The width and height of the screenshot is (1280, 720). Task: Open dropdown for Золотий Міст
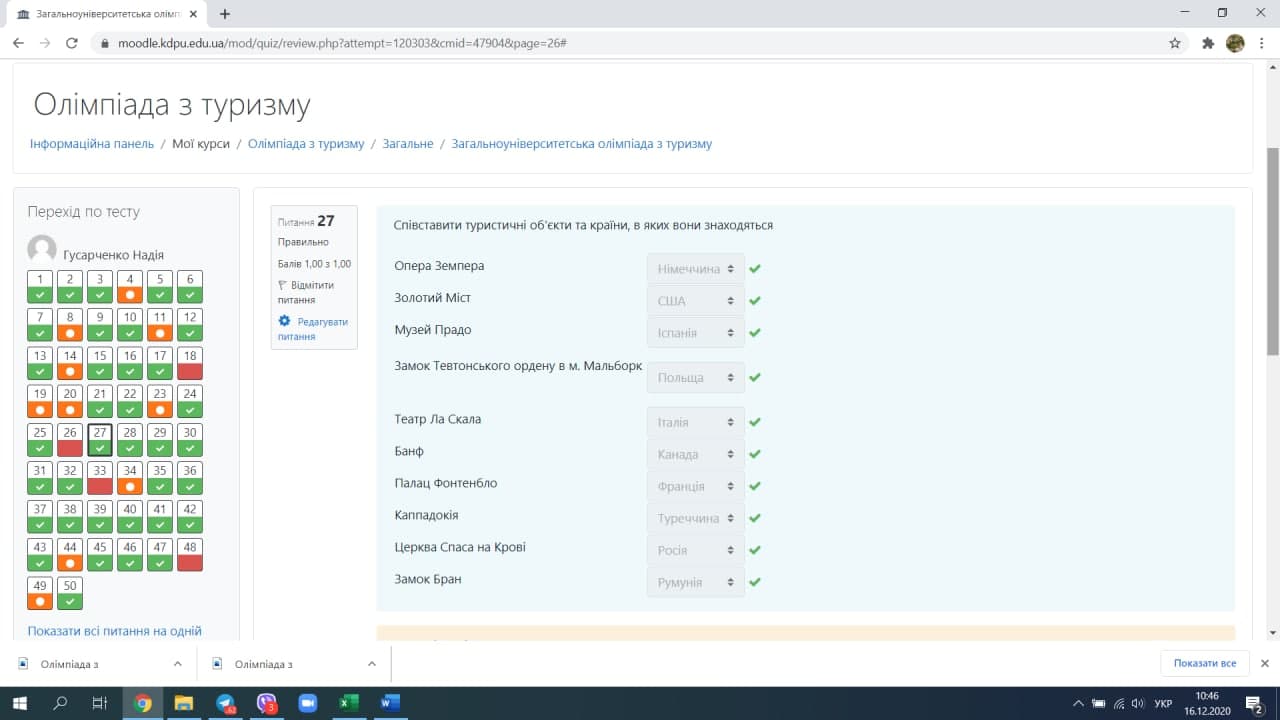(x=695, y=301)
